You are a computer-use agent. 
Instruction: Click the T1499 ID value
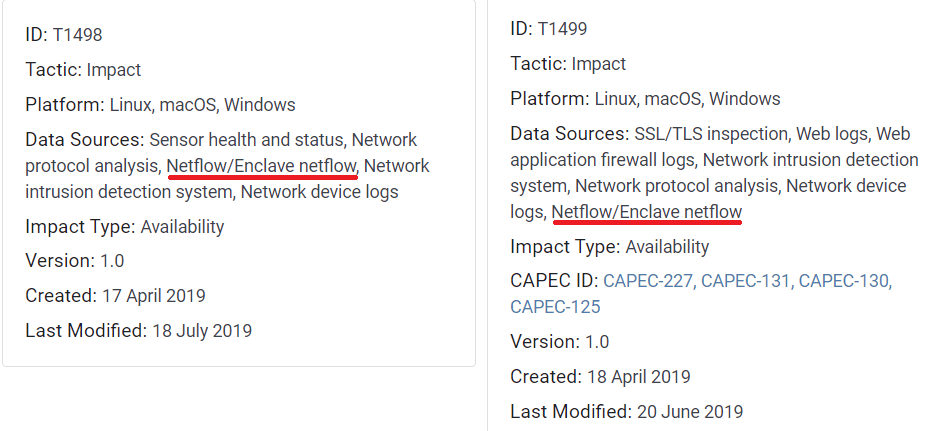(562, 29)
